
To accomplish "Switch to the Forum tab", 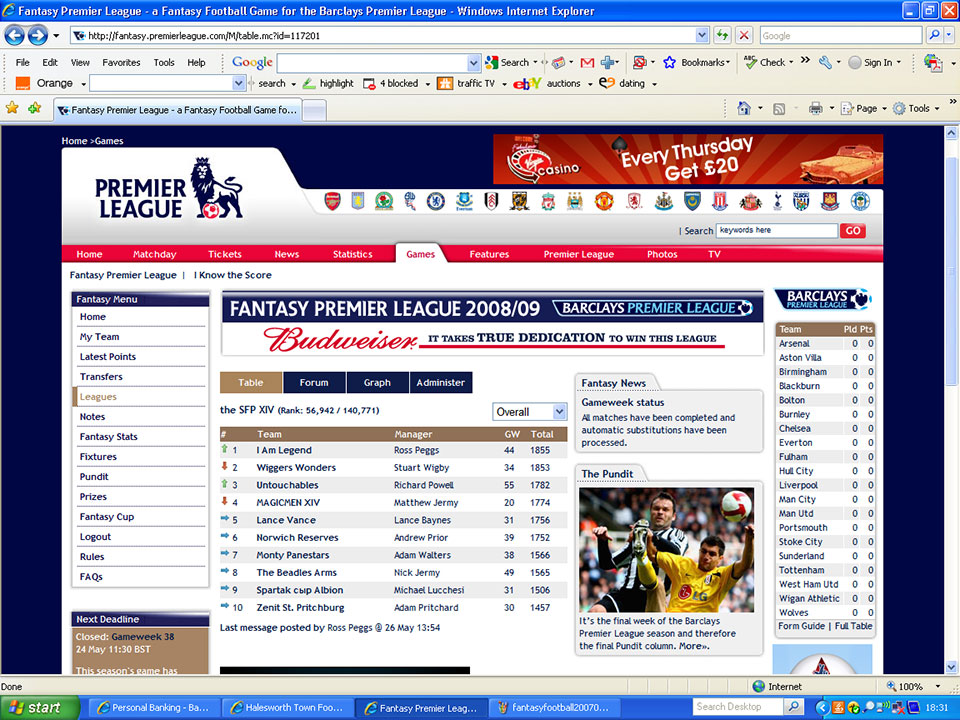I will 314,382.
